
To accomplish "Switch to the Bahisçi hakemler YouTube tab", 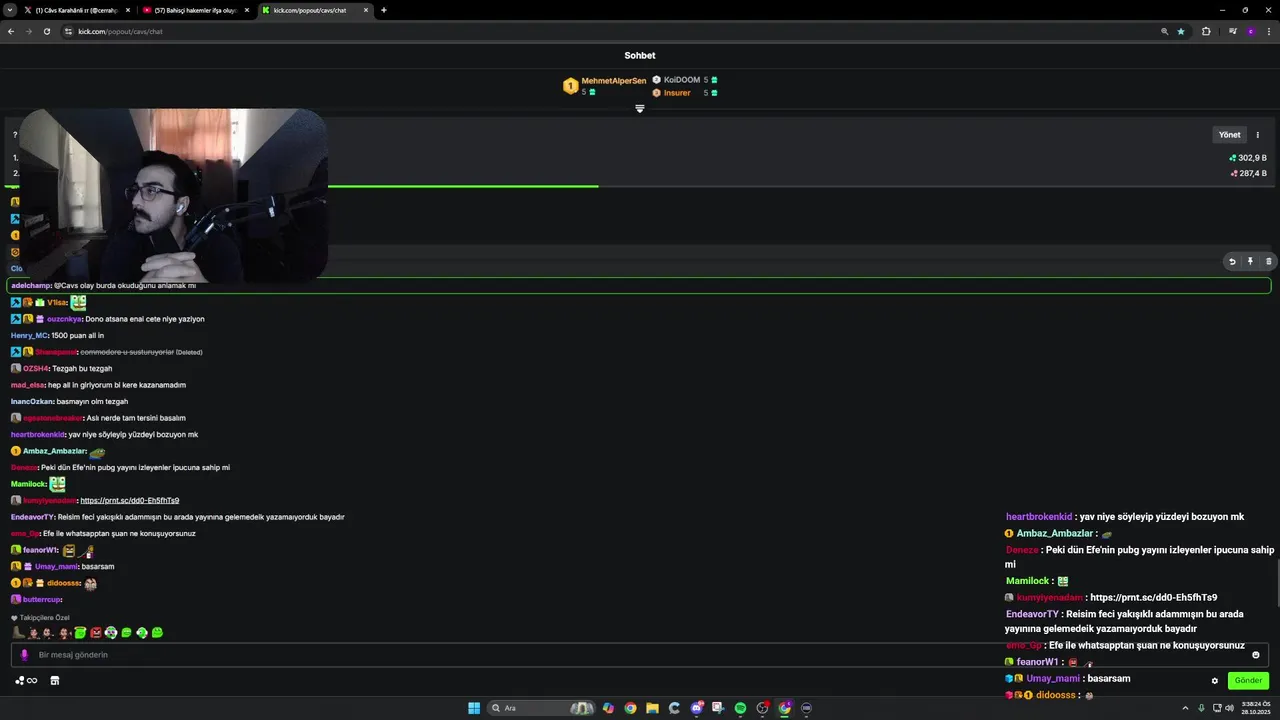I will pos(195,10).
